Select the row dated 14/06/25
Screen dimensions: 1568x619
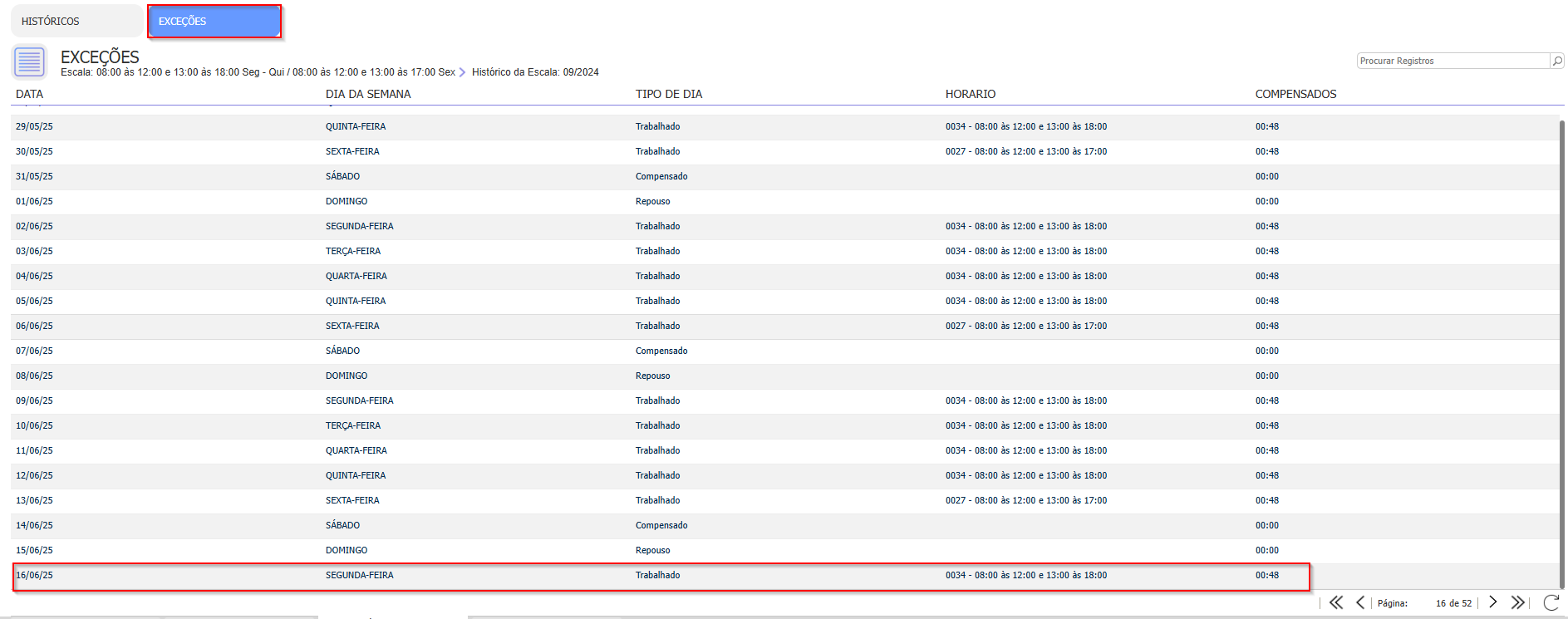coord(785,525)
